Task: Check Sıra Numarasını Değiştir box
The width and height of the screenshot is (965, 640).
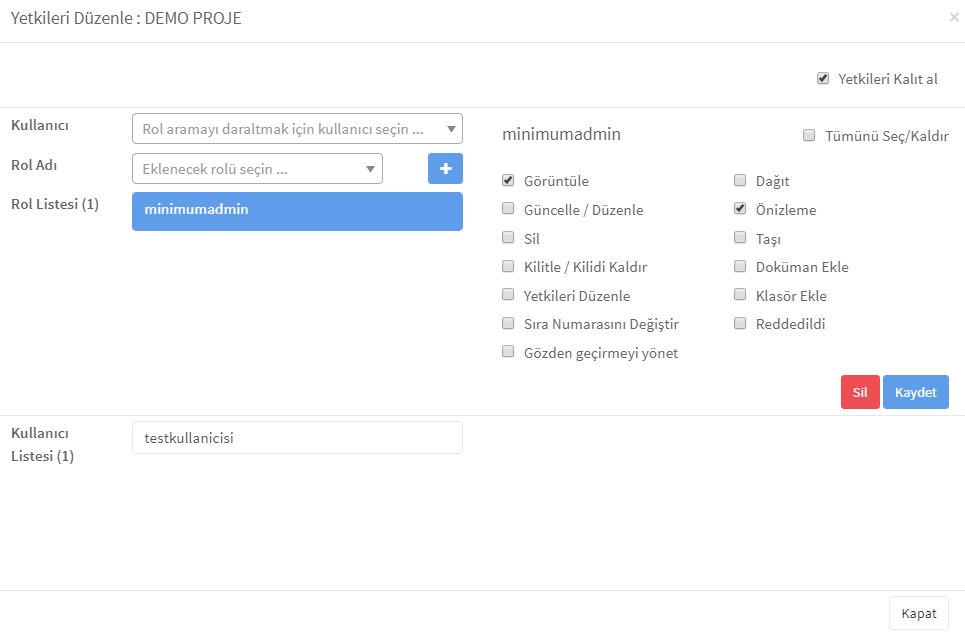Action: pyautogui.click(x=508, y=323)
